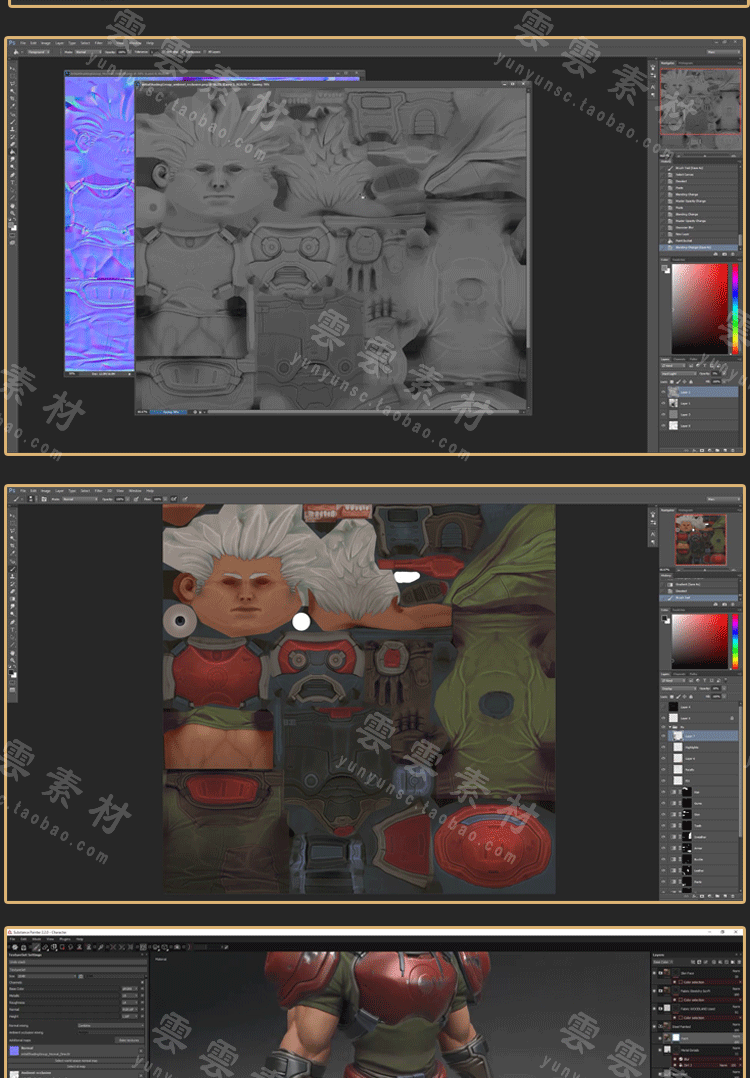Open Paragraph panel icon in top Photoshop dock
Screen dimensions: 750x1078
[x=653, y=95]
